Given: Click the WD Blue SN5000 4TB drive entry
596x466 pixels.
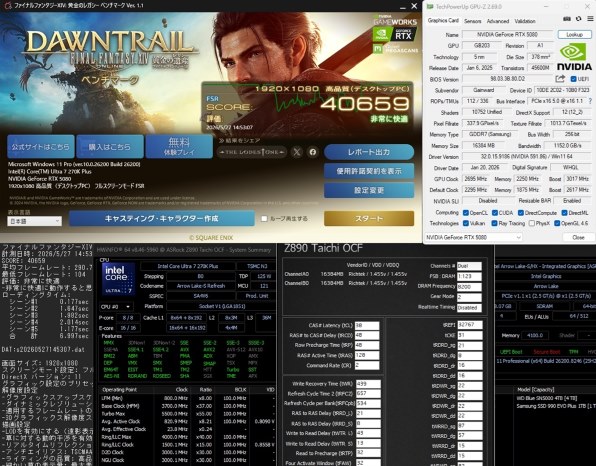Looking at the screenshot, I should 547,398.
